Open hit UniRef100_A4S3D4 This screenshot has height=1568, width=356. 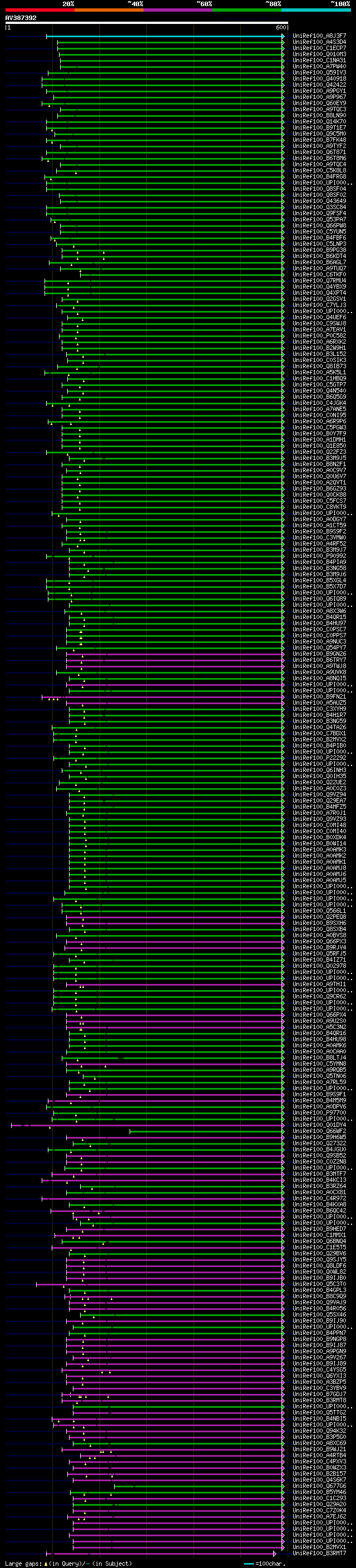click(319, 42)
